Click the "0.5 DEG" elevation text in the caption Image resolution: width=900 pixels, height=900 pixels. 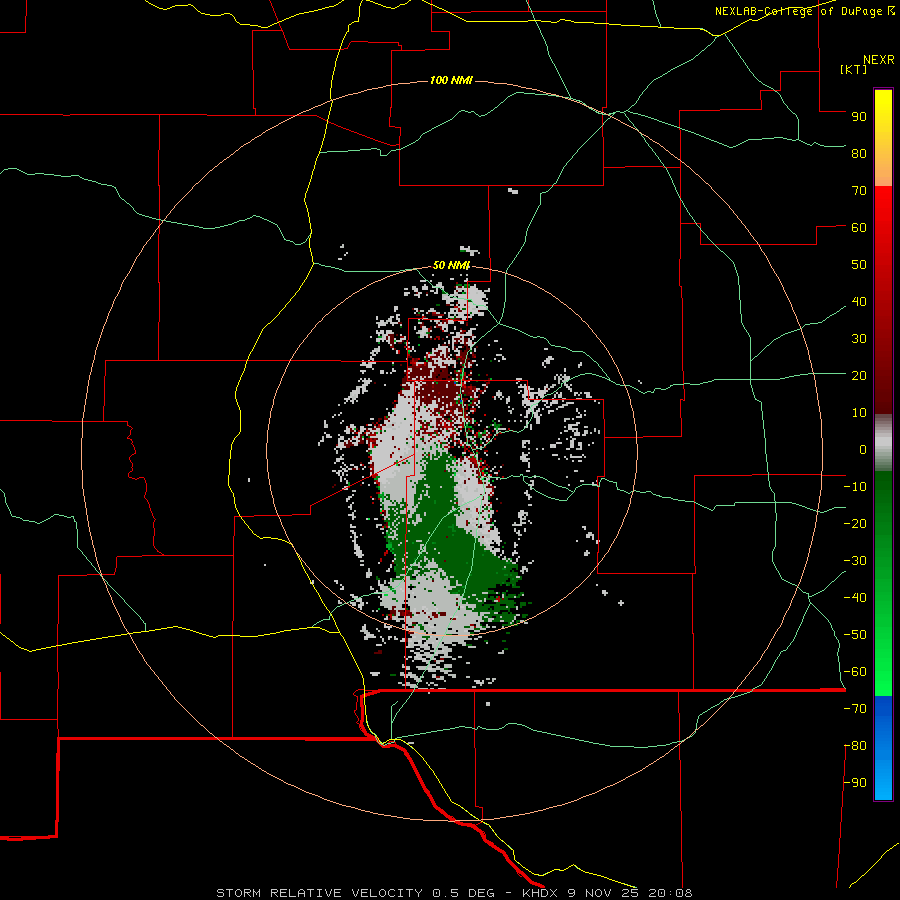tap(463, 893)
